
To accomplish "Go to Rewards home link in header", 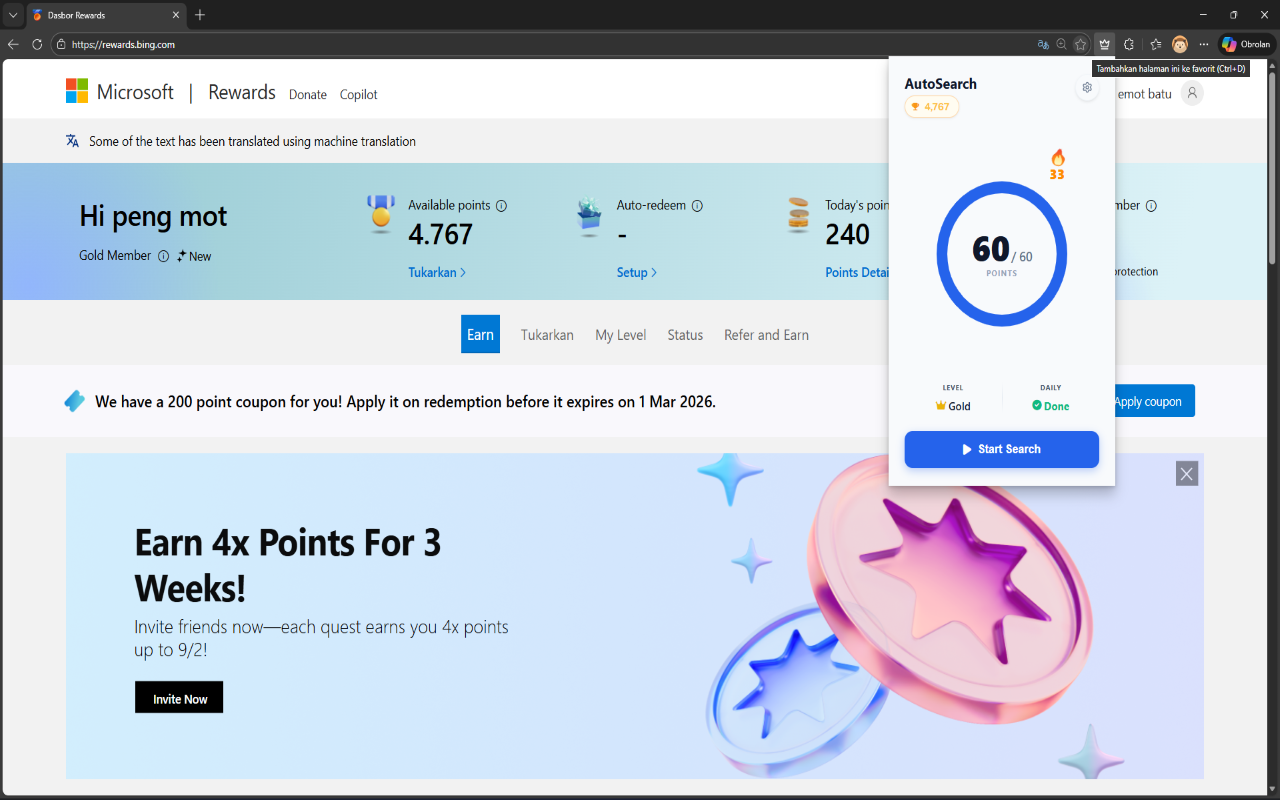I will coord(242,92).
